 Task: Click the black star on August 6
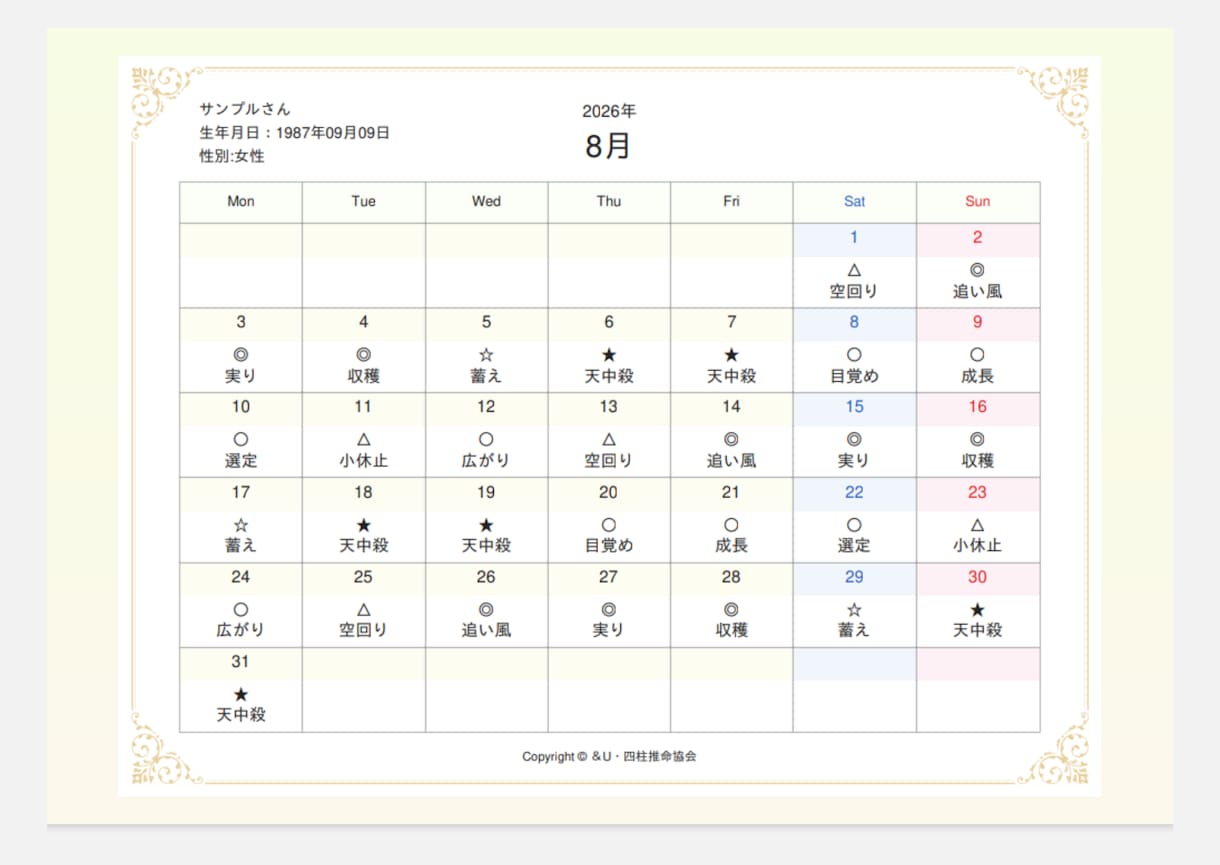click(x=609, y=355)
